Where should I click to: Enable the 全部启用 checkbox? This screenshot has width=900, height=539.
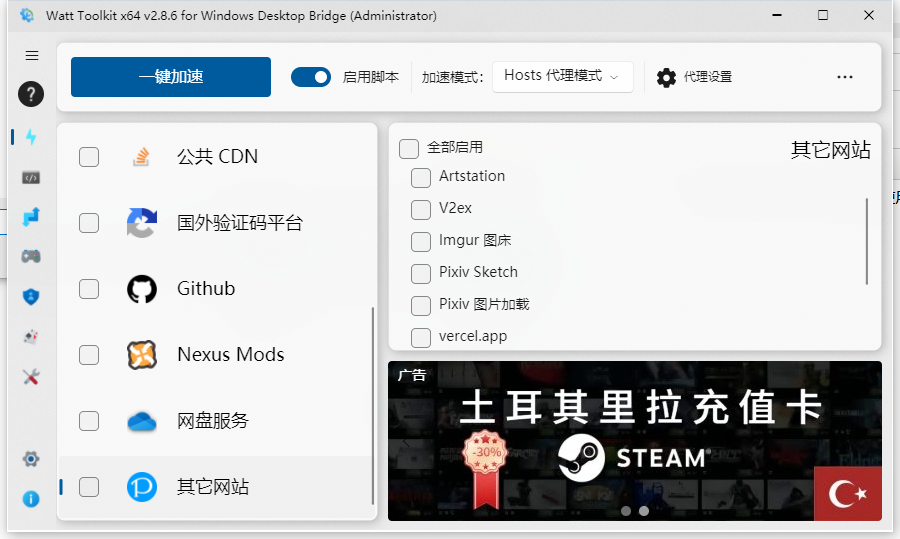coord(409,148)
